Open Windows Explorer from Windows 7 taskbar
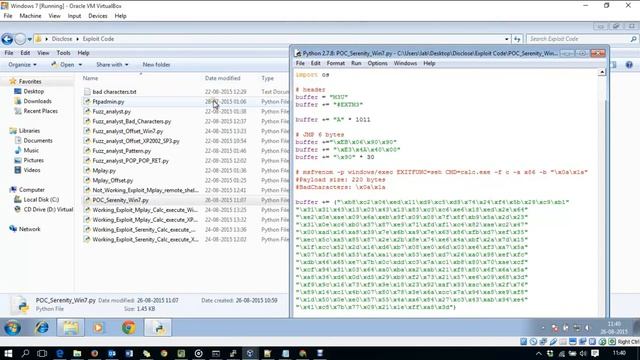Image resolution: width=640 pixels, height=360 pixels. coord(71,328)
